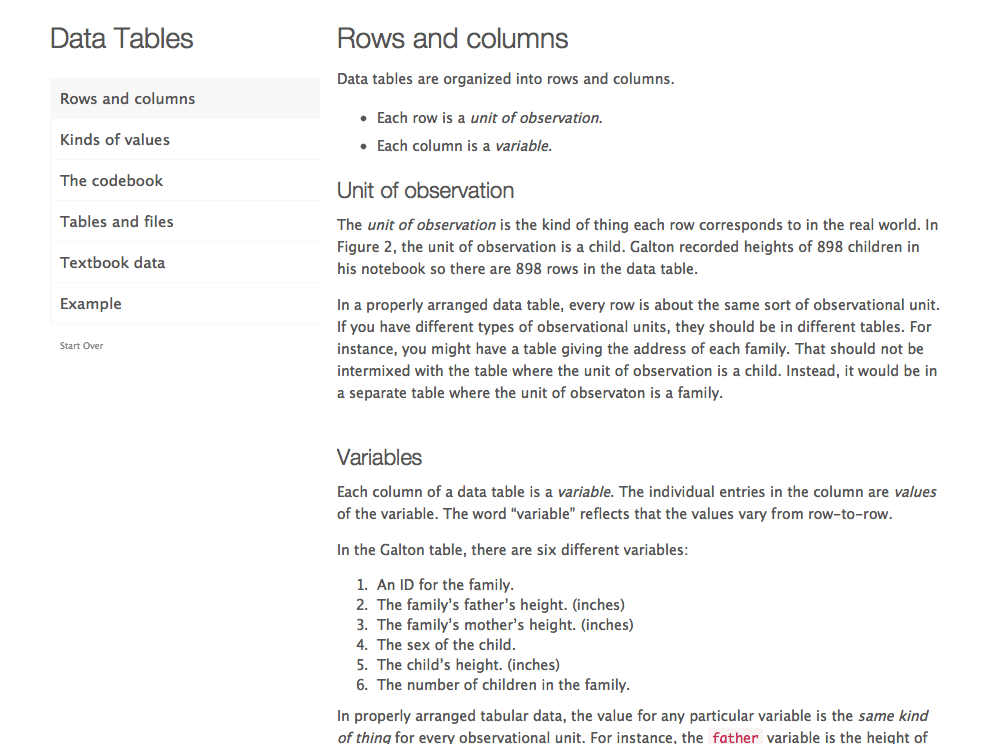Screen dimensions: 992x744
Task: Click the highlighted "father" variable name
Action: [736, 737]
